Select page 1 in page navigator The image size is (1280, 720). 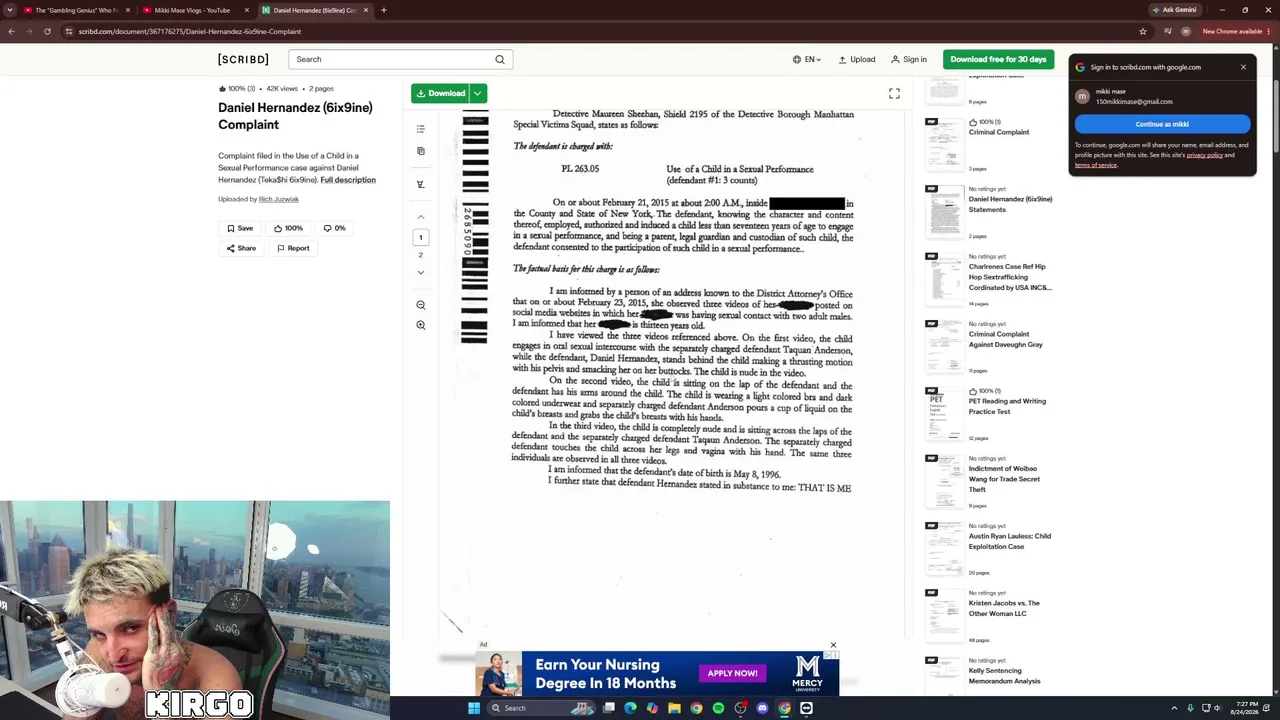pos(421,237)
